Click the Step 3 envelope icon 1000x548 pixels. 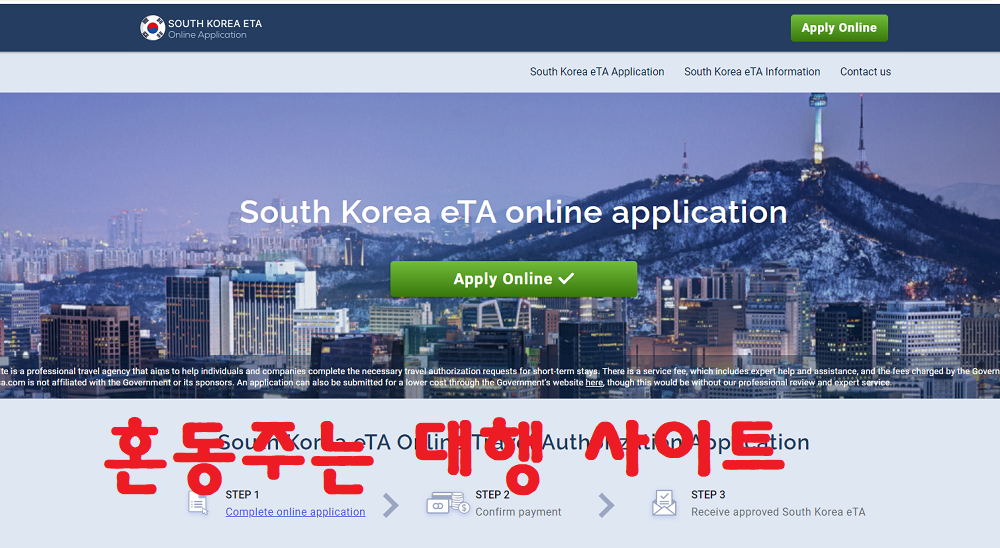[x=663, y=503]
